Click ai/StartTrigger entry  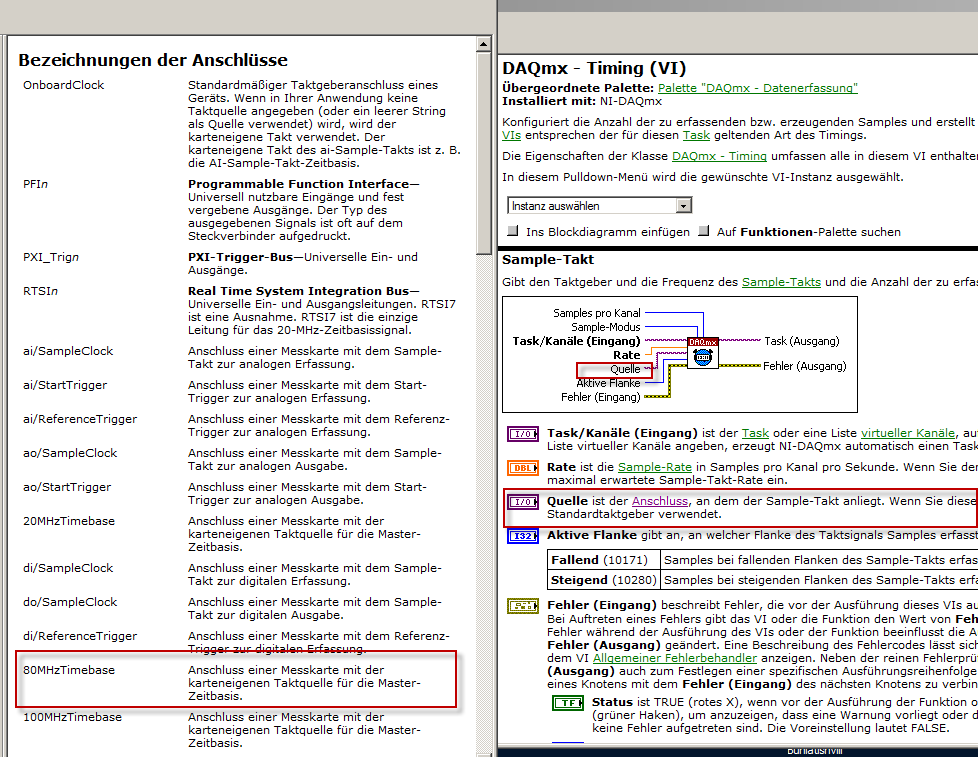click(65, 385)
